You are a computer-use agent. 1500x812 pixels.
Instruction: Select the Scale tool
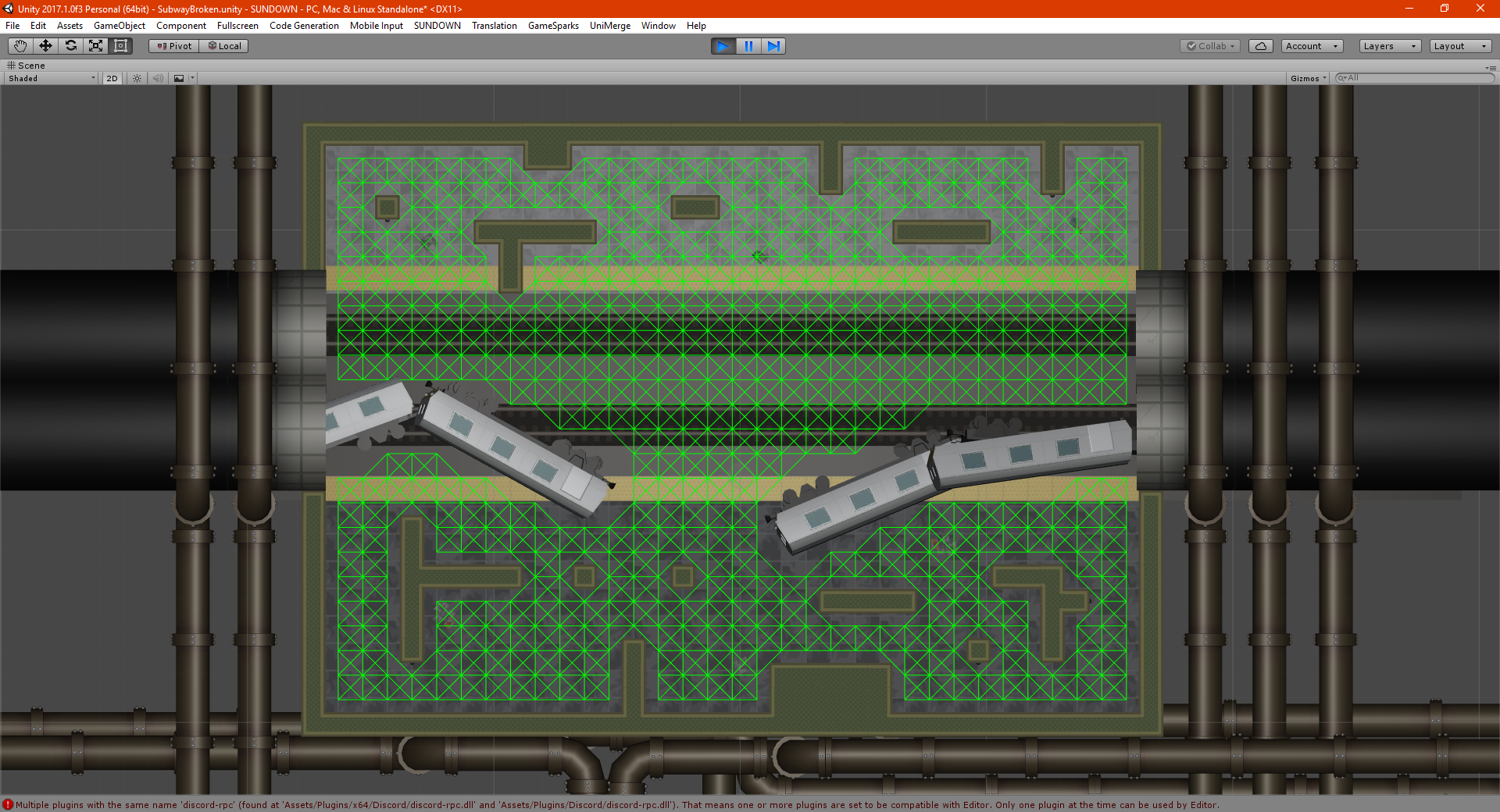(x=95, y=46)
